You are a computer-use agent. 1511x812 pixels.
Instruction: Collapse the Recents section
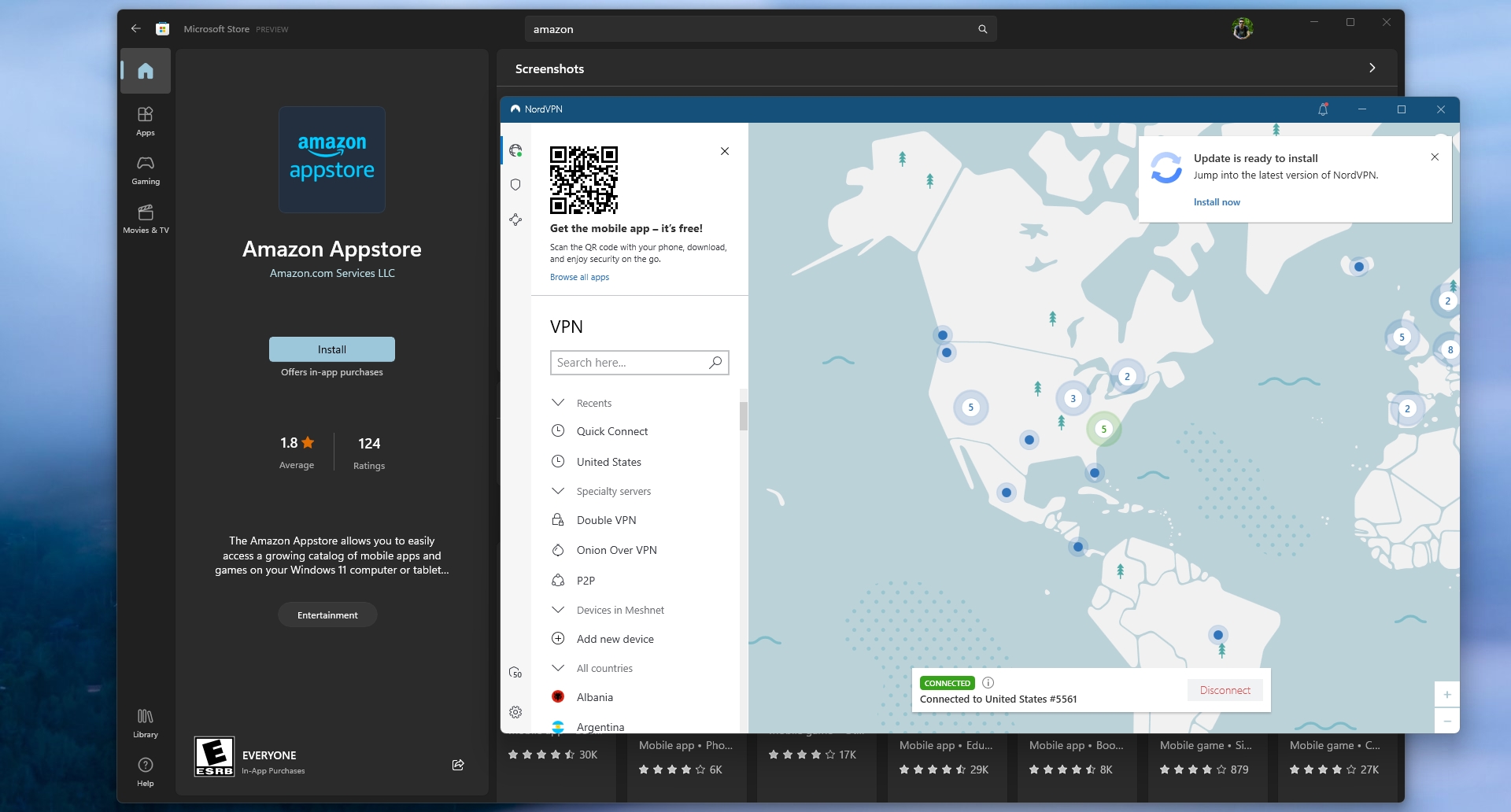[x=558, y=403]
